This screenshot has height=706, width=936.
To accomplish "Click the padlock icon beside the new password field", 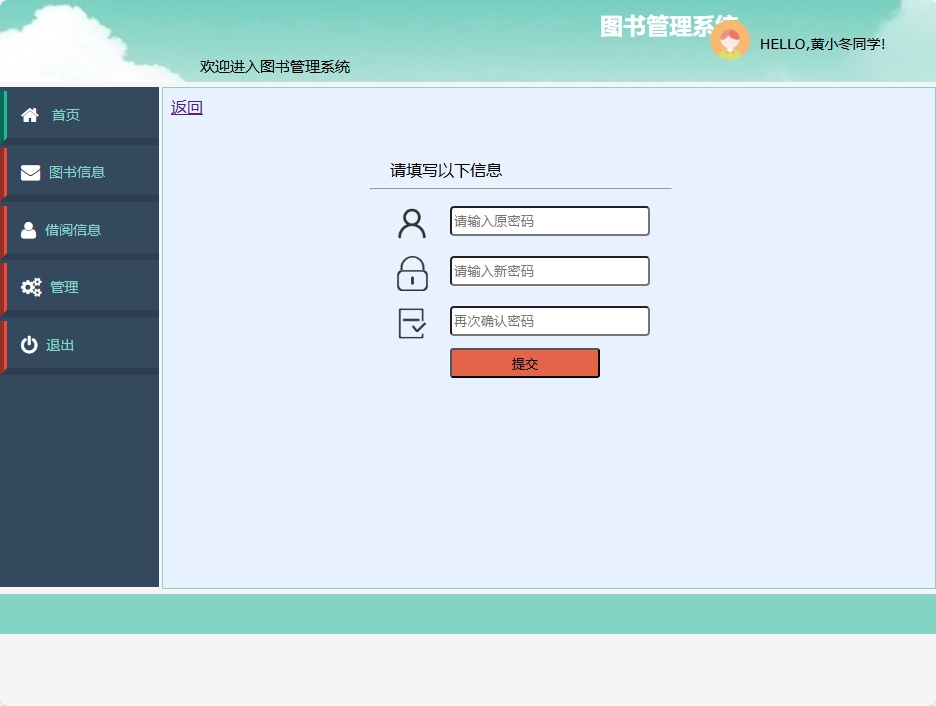I will (411, 271).
